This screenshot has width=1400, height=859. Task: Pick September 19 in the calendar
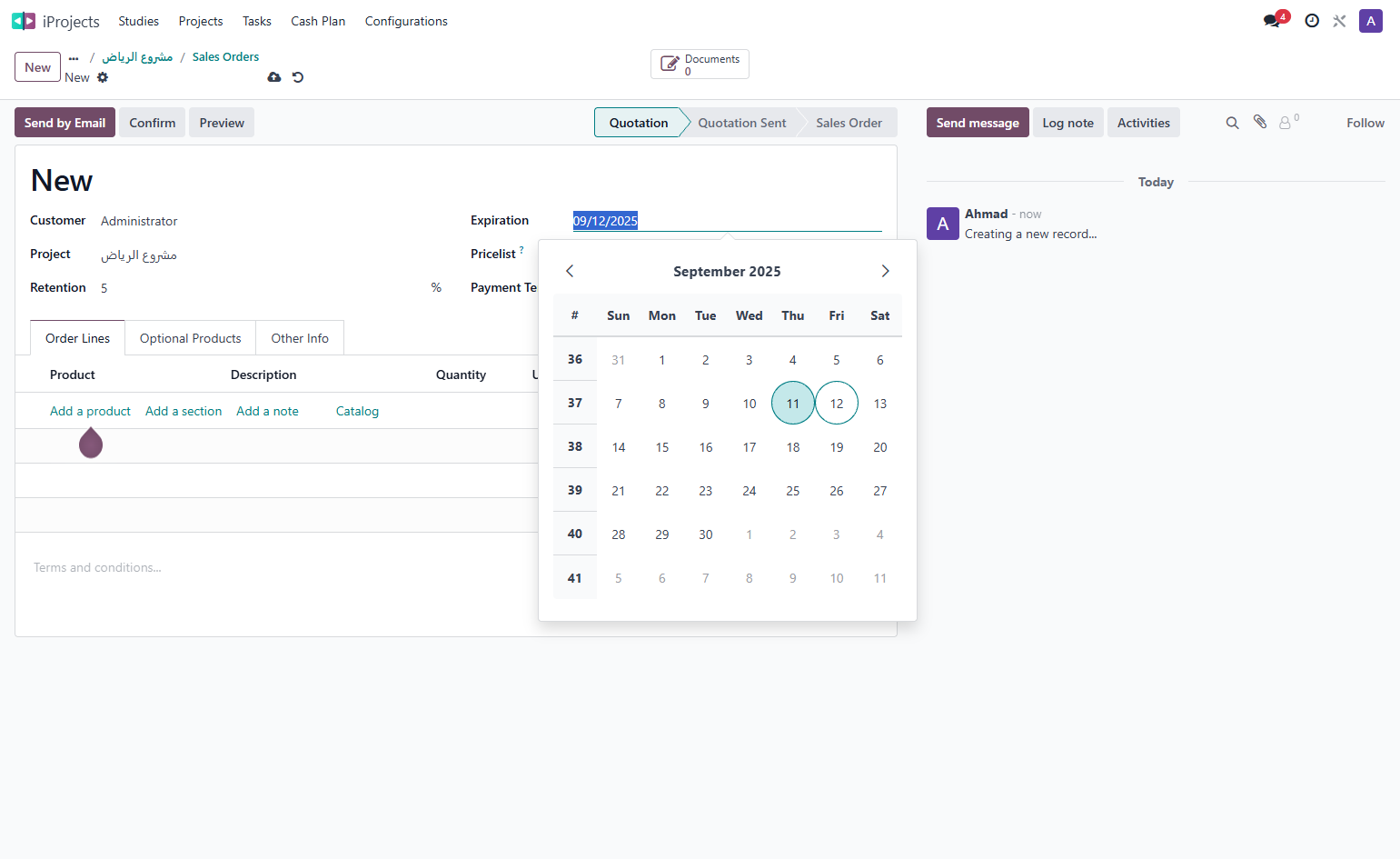(x=837, y=447)
